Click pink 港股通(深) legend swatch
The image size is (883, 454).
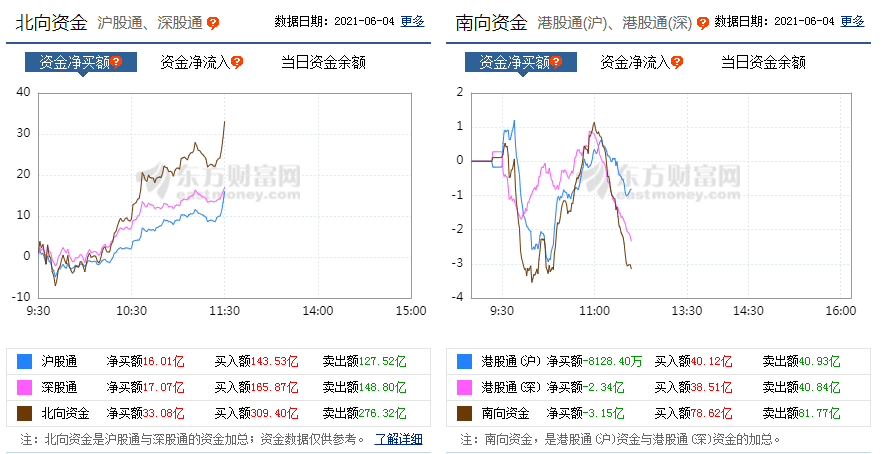(x=464, y=388)
